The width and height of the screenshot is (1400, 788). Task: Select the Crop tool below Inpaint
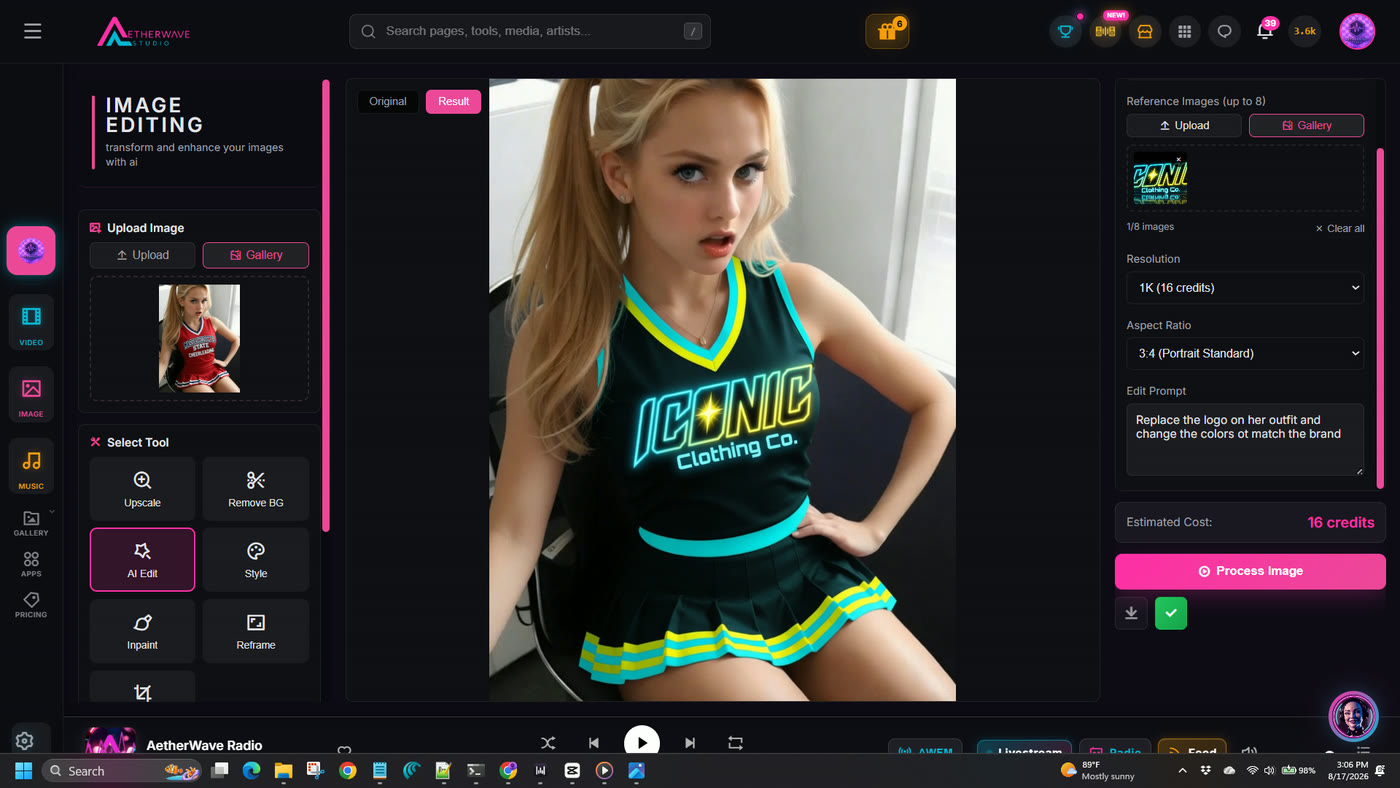pos(142,687)
